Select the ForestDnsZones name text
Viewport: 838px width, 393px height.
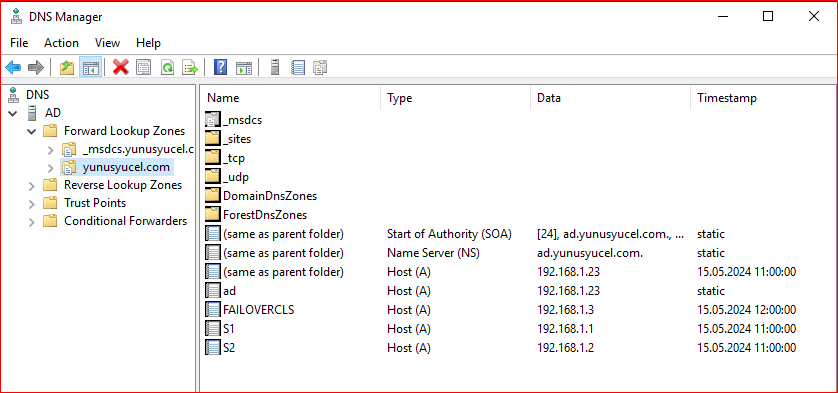(x=265, y=215)
